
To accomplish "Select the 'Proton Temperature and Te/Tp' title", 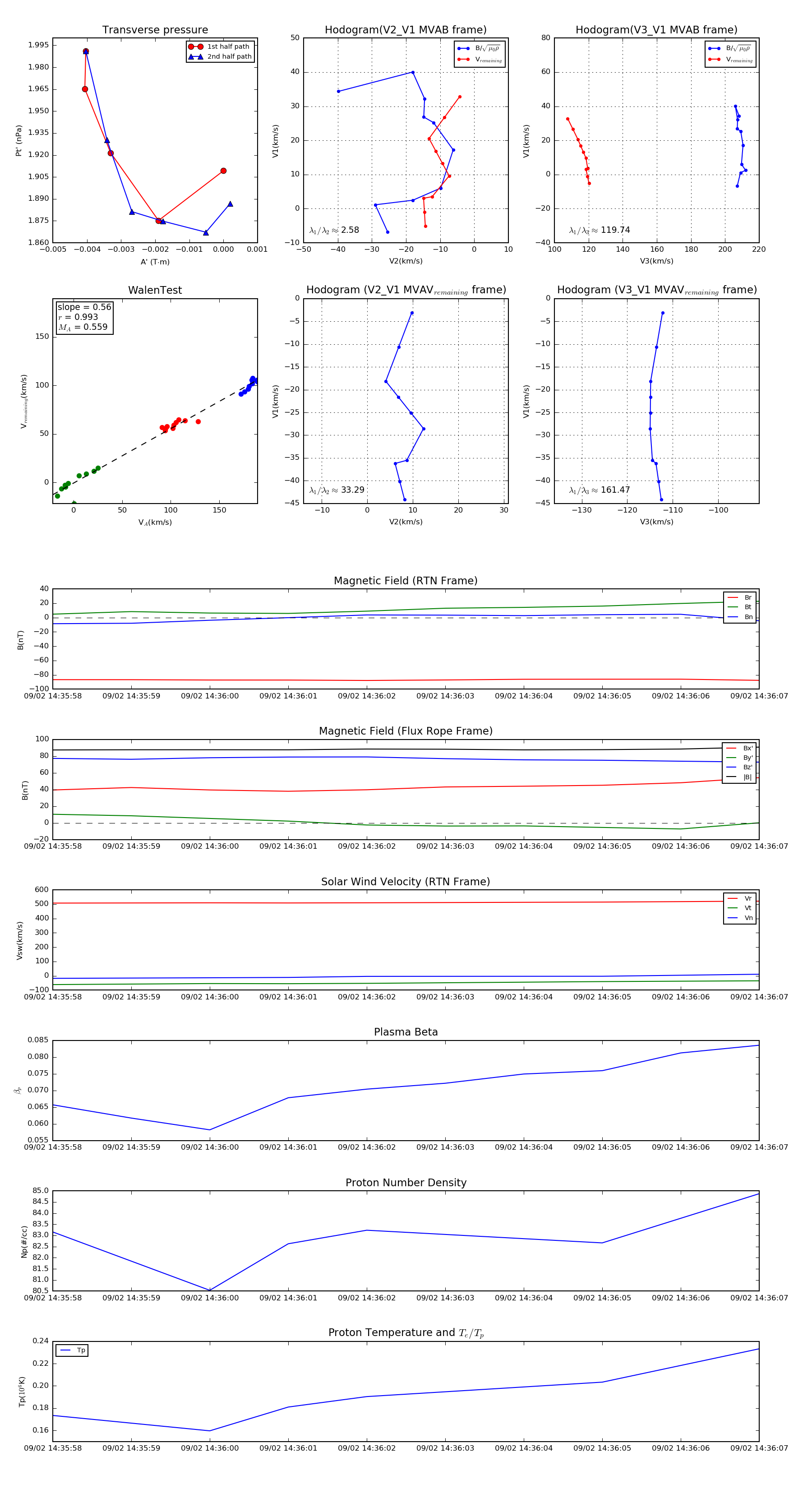I will pyautogui.click(x=406, y=1333).
